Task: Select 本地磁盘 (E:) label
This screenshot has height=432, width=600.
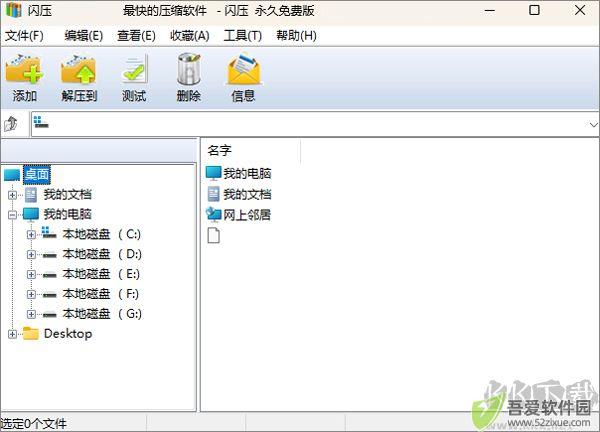Action: [x=101, y=274]
